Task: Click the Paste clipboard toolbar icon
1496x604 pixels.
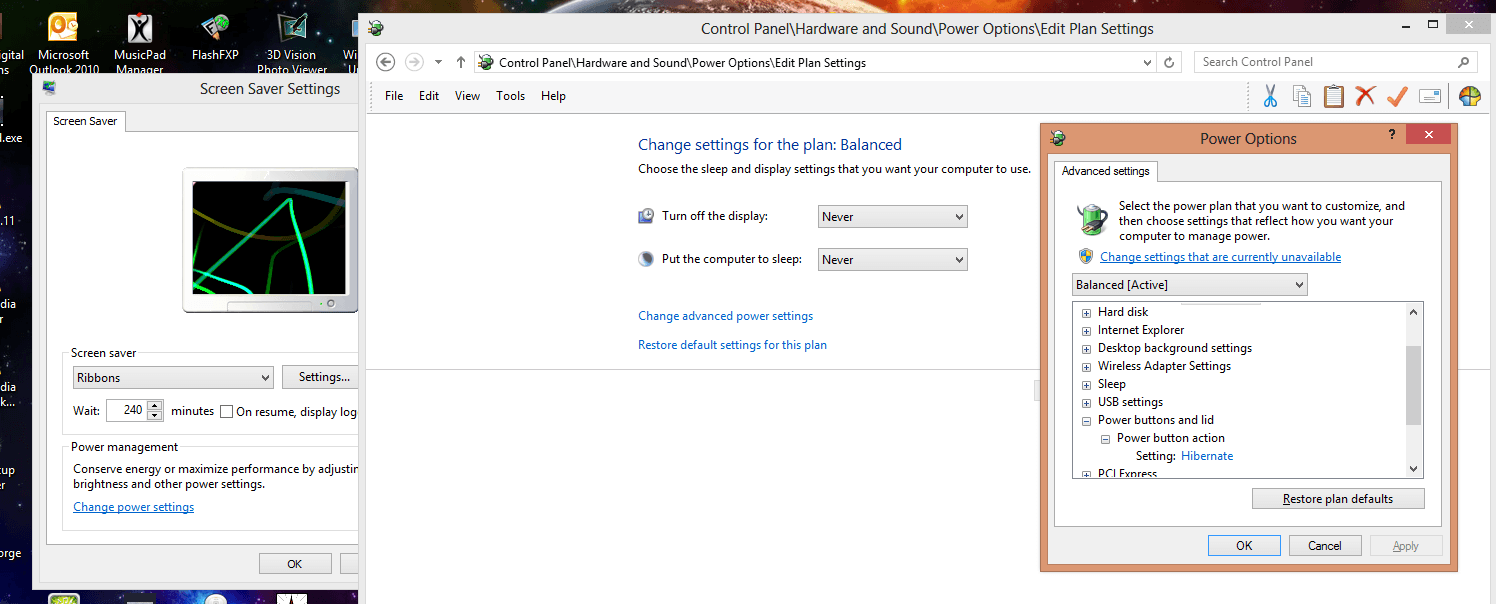Action: click(1334, 95)
